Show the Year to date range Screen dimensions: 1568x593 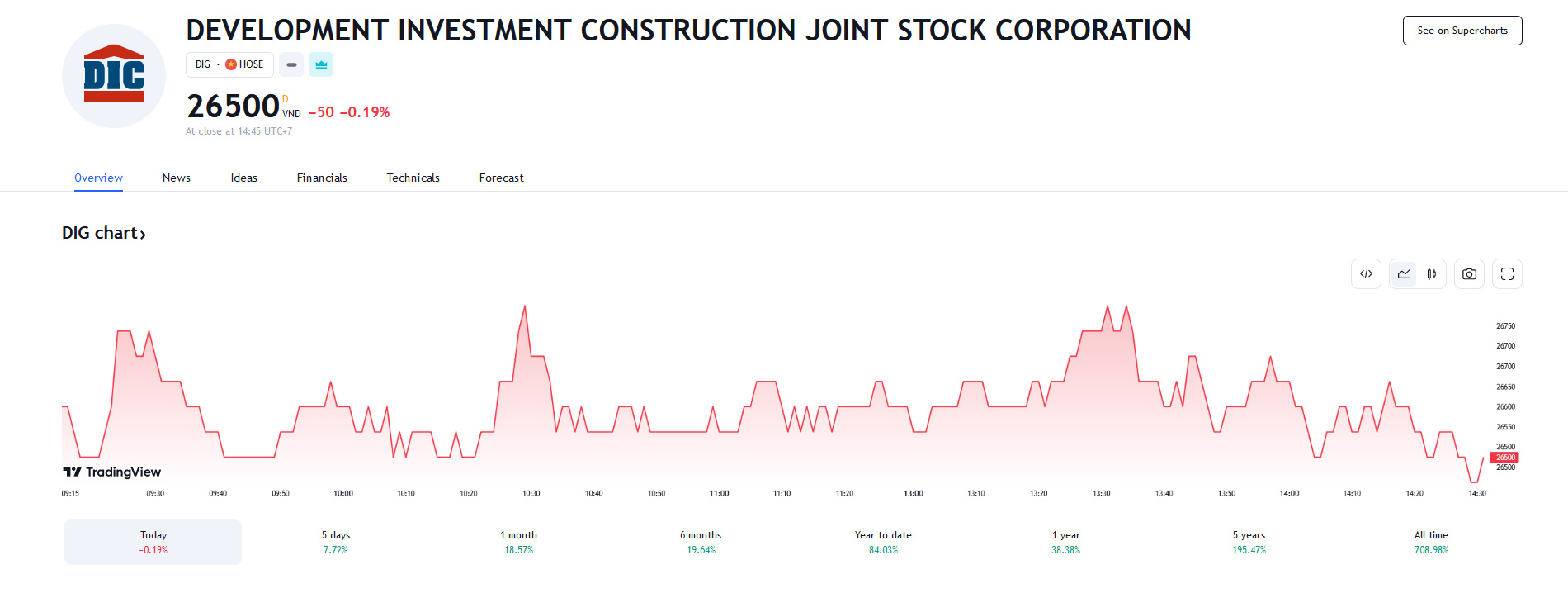883,542
